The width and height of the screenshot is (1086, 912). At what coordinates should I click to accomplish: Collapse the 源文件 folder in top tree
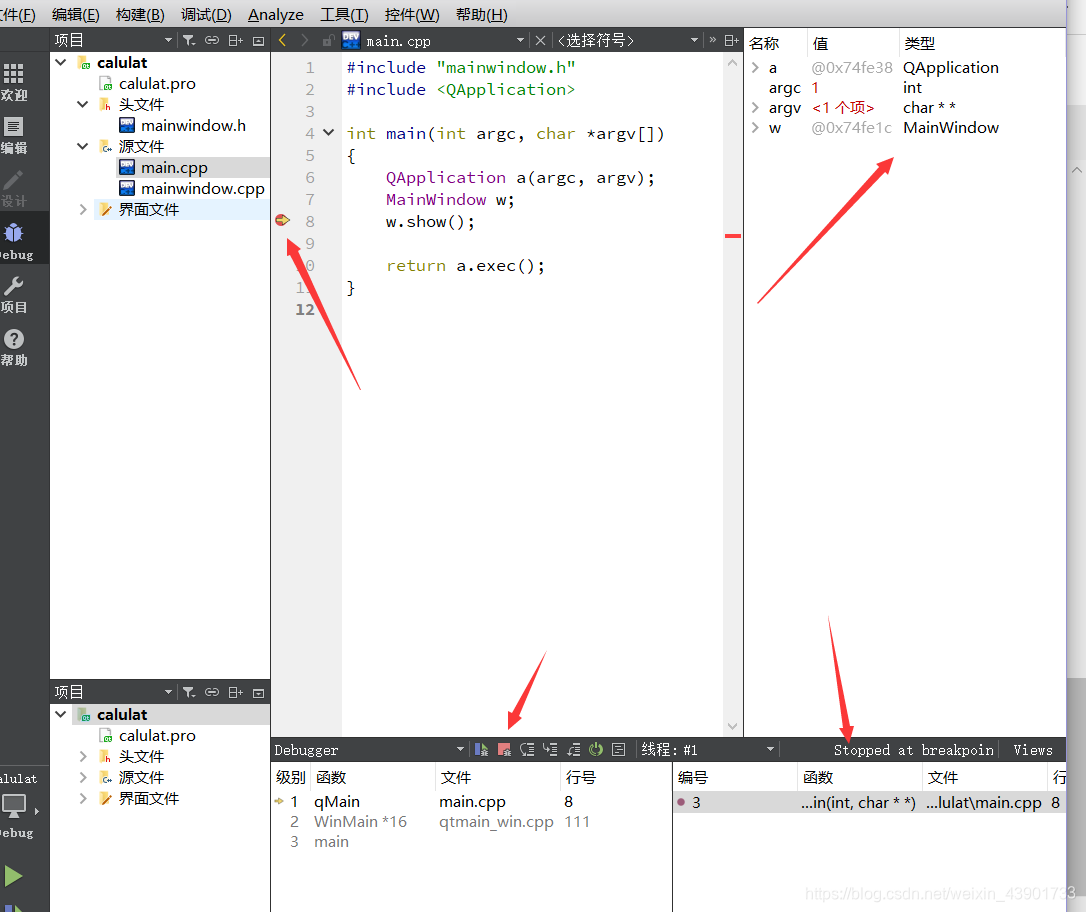coord(82,146)
